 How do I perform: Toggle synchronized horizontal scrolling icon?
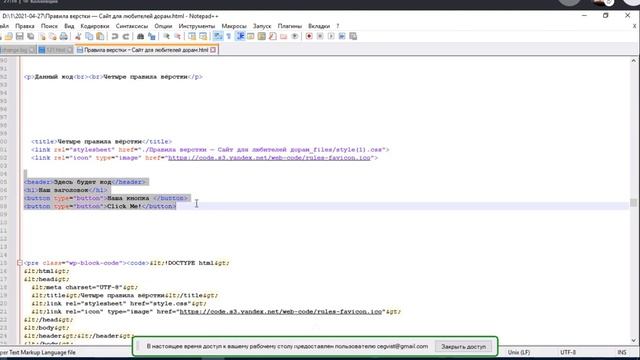coord(203,36)
